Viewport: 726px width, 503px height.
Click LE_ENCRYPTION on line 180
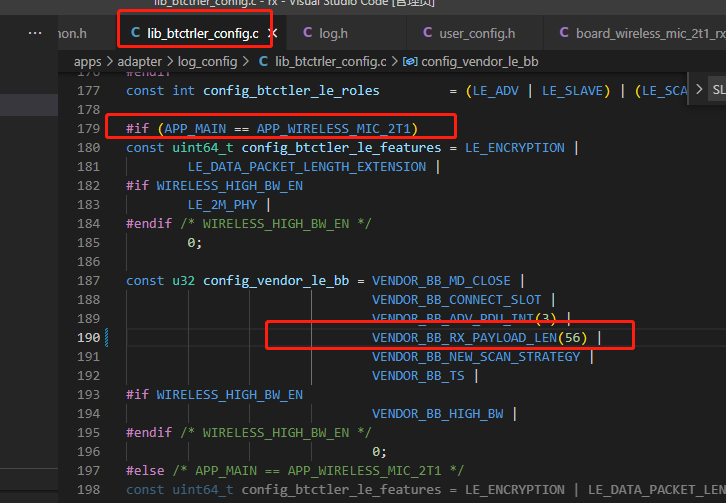(515, 148)
